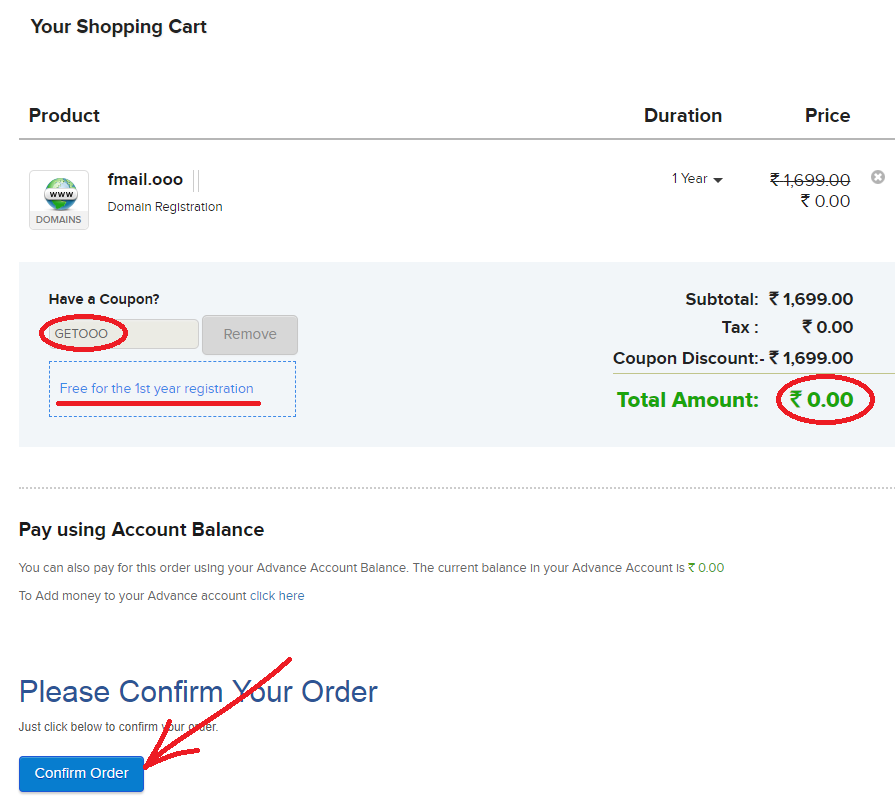
Task: Click Free for the 1st year registration
Action: coord(156,388)
